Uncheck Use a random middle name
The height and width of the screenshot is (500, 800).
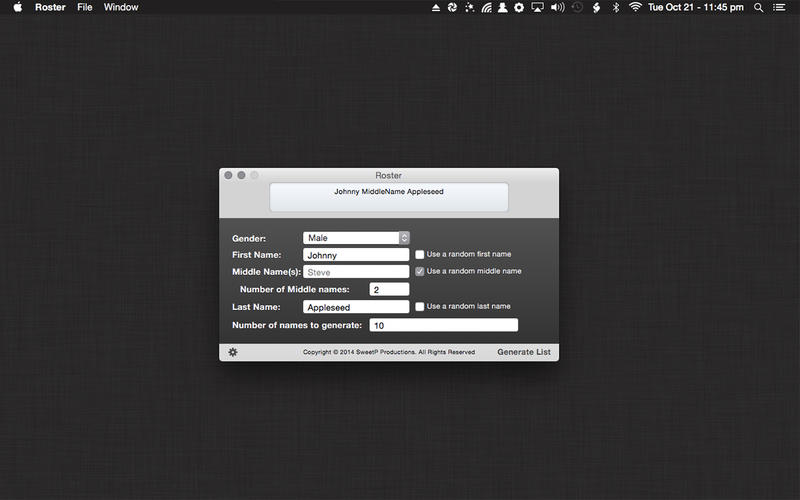[419, 271]
